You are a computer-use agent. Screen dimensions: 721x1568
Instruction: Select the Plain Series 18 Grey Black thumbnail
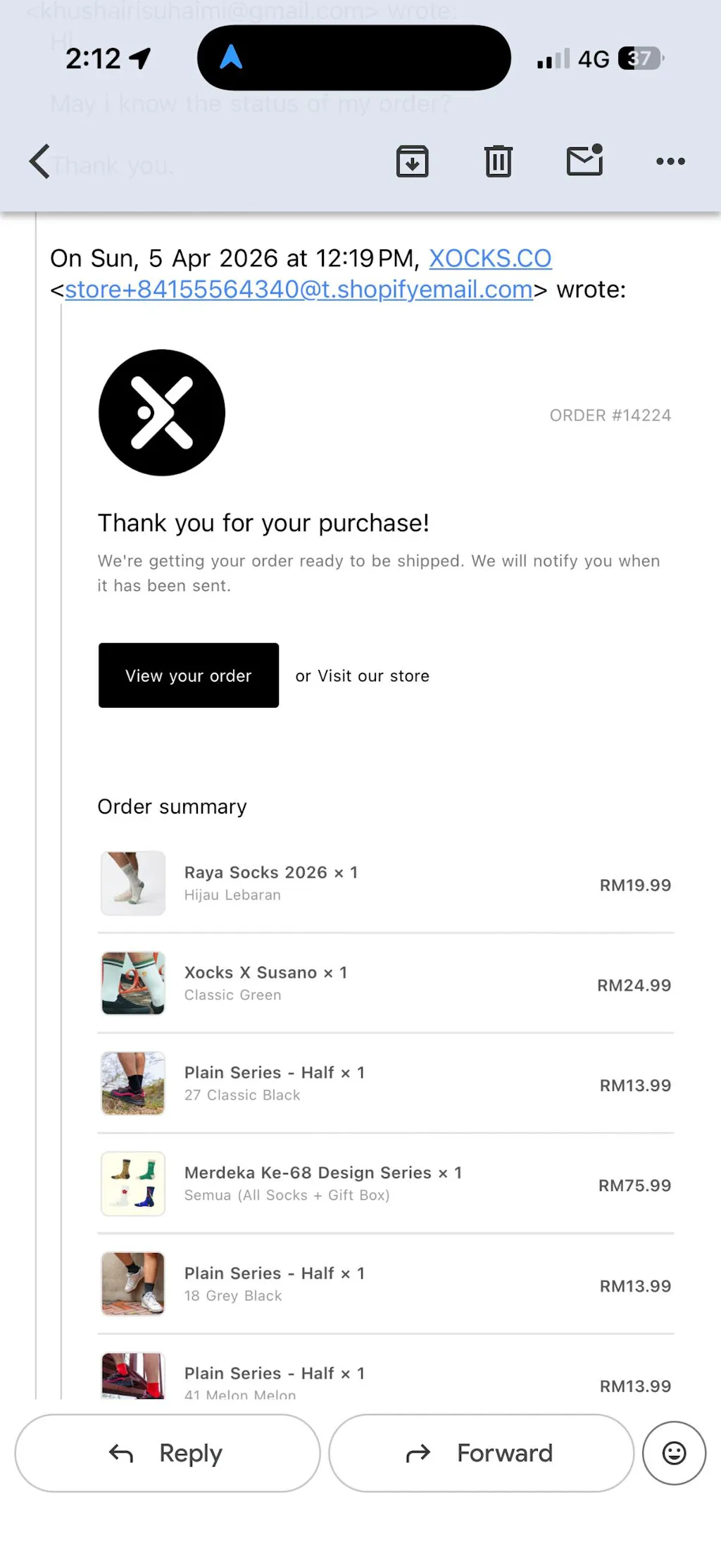(x=133, y=1283)
